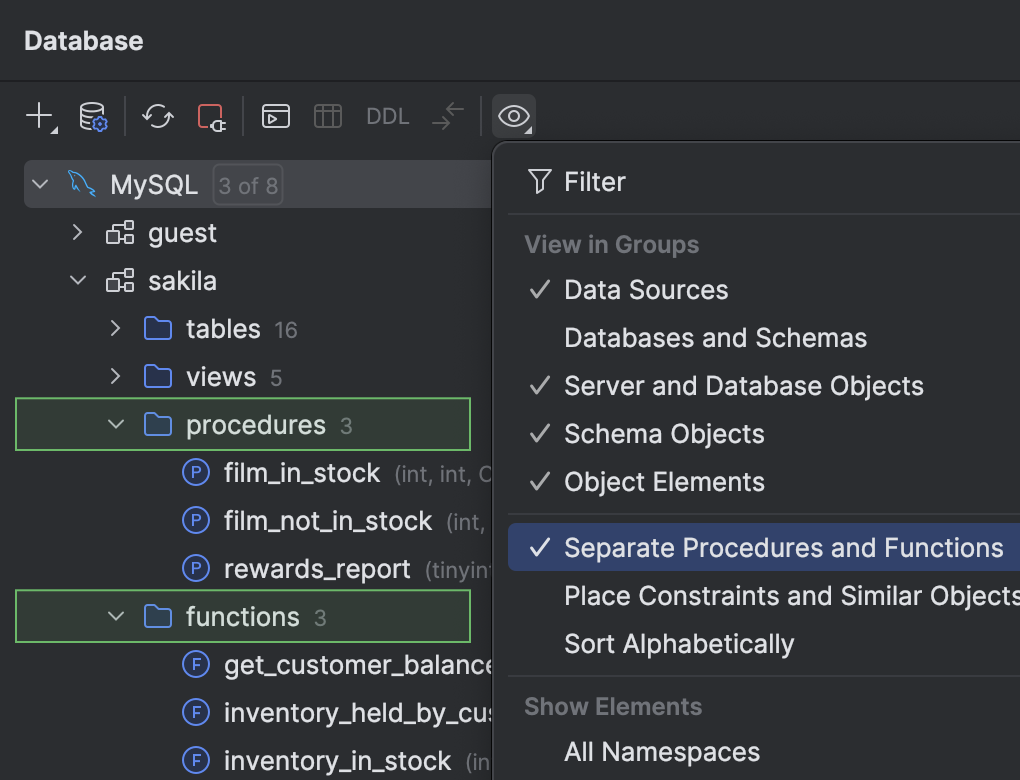Enable Sort Alphabetically grouping
Image resolution: width=1020 pixels, height=780 pixels.
(x=679, y=644)
